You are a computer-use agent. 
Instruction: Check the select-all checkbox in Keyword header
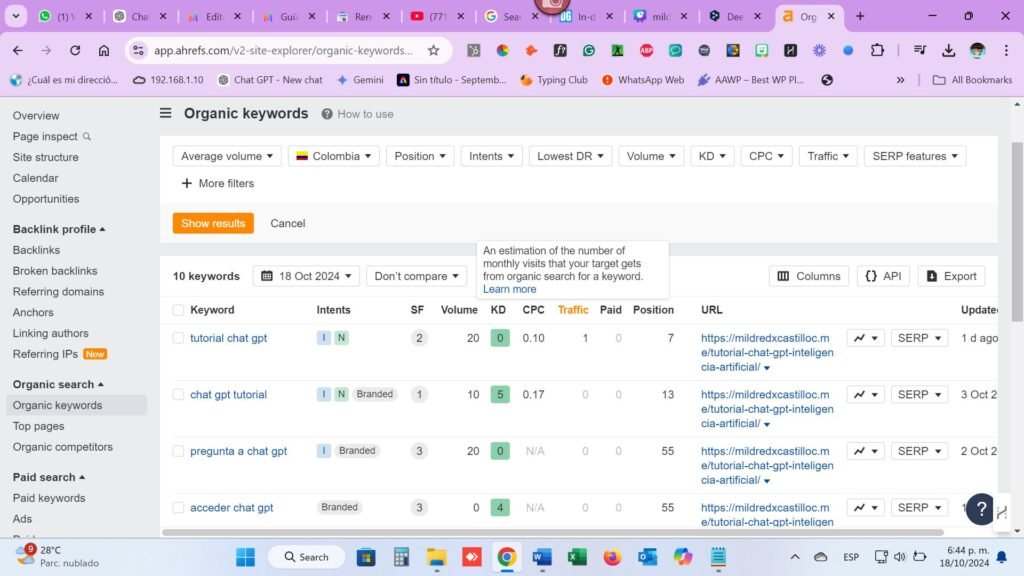tap(178, 310)
